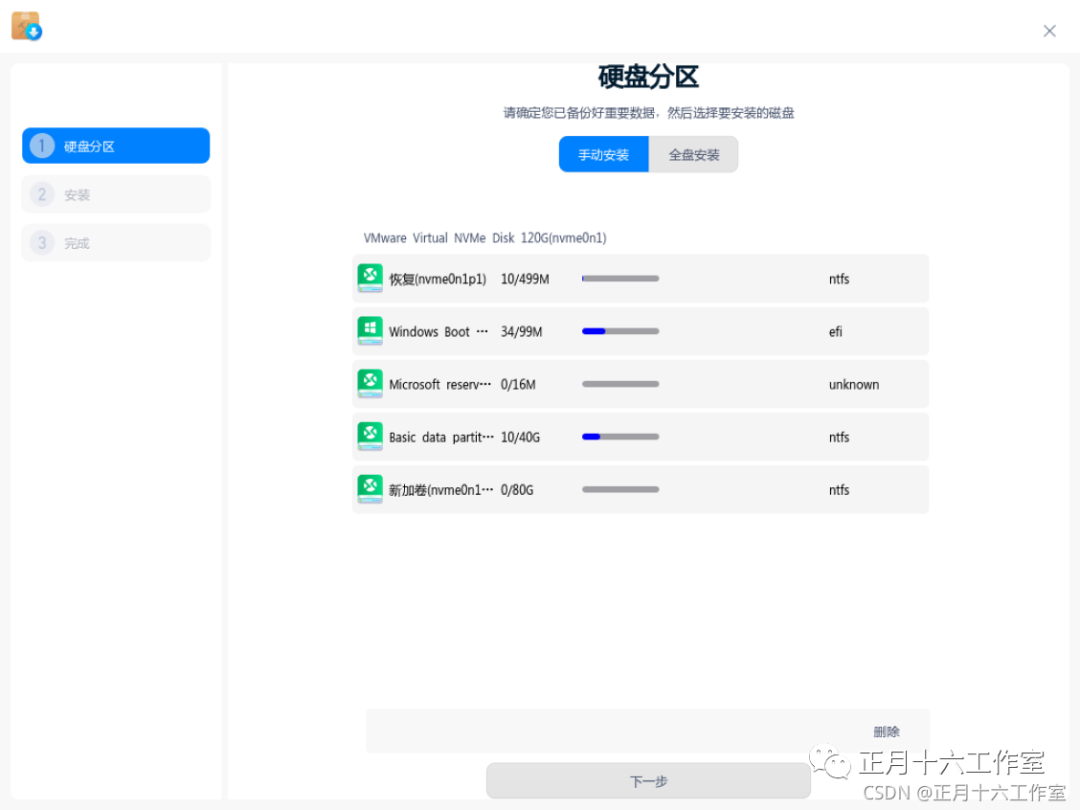Click the usage bar of Basic data partition
This screenshot has width=1080, height=810.
(x=619, y=437)
